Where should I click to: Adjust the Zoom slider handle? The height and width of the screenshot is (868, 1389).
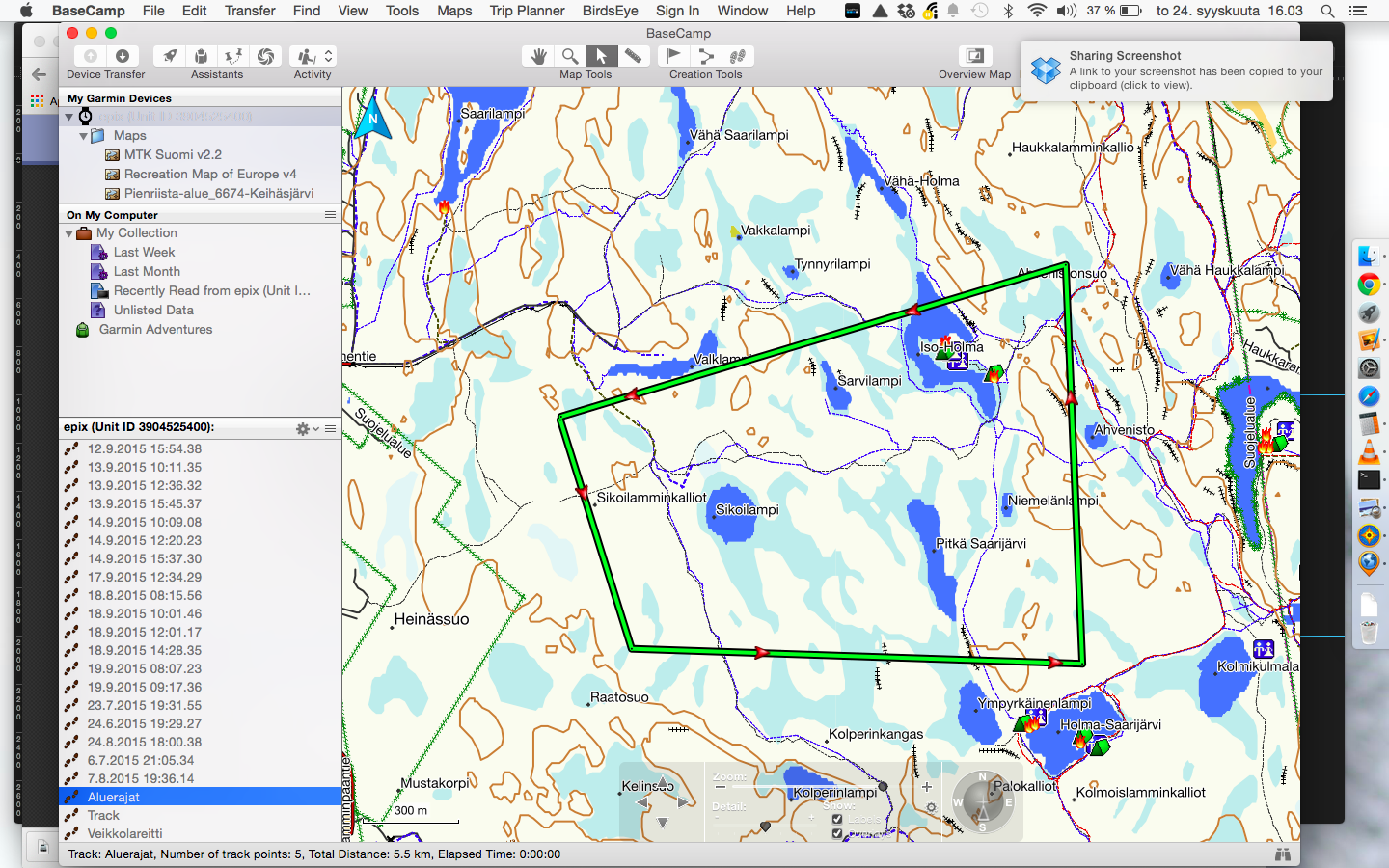883,787
